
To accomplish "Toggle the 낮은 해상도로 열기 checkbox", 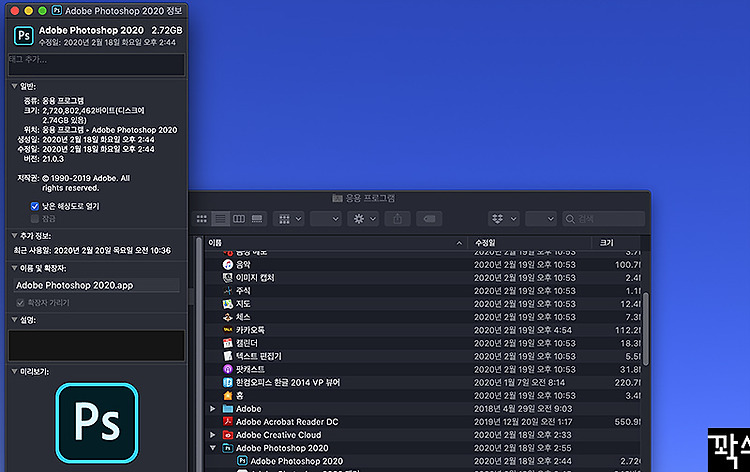I will tap(34, 206).
